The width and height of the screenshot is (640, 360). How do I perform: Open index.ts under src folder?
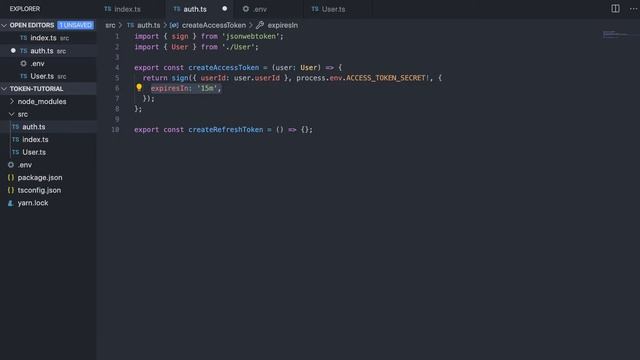click(x=48, y=139)
